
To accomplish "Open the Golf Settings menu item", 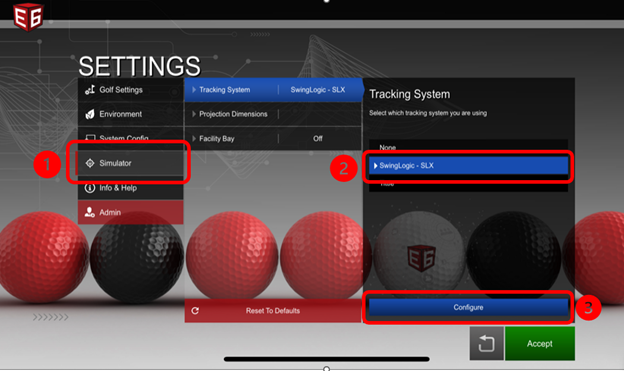I will pos(131,90).
